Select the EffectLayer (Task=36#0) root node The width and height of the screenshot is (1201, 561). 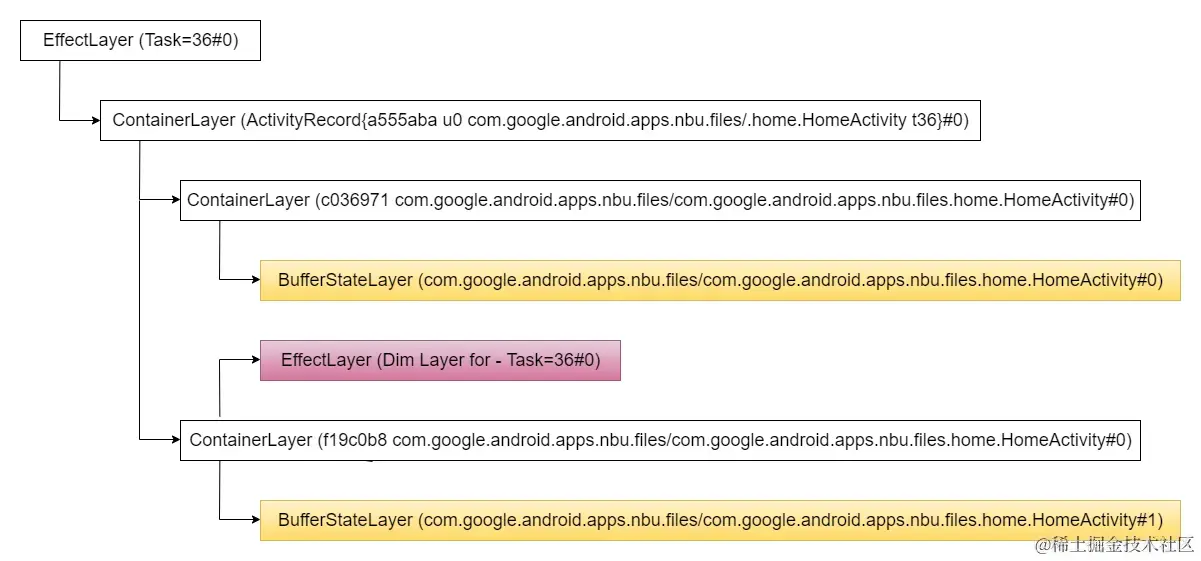pyautogui.click(x=140, y=40)
